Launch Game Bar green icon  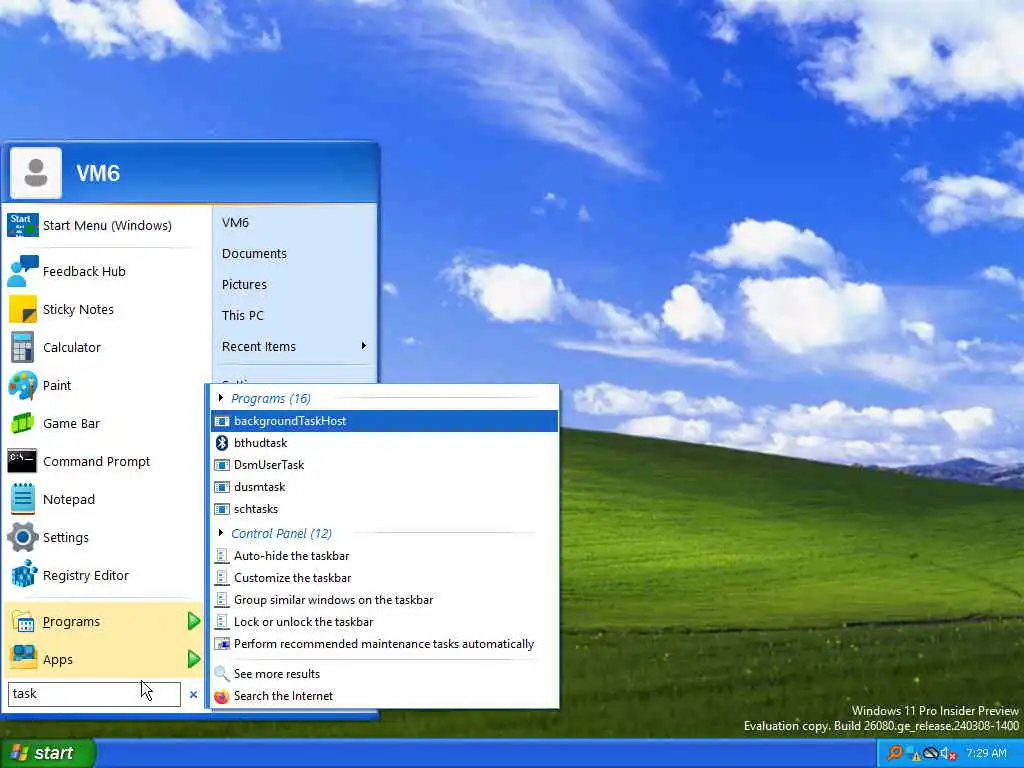[22, 423]
